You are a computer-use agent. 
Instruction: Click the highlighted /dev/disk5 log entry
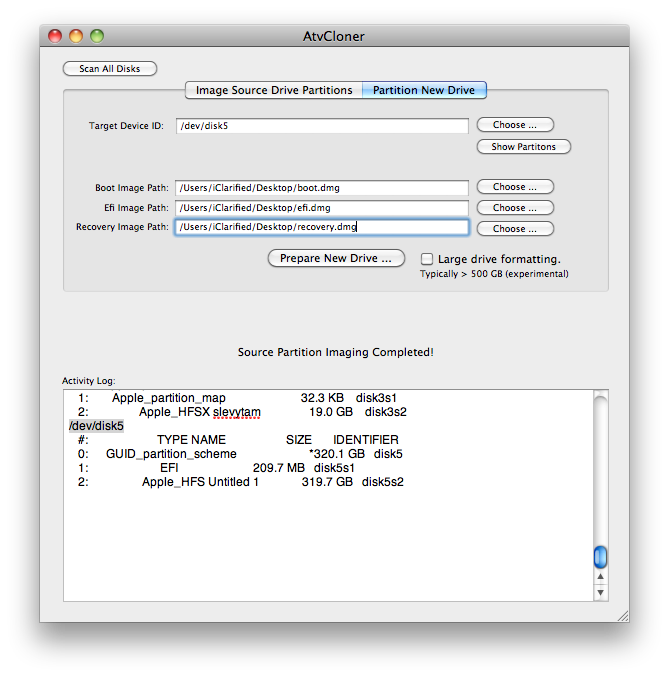[x=96, y=426]
